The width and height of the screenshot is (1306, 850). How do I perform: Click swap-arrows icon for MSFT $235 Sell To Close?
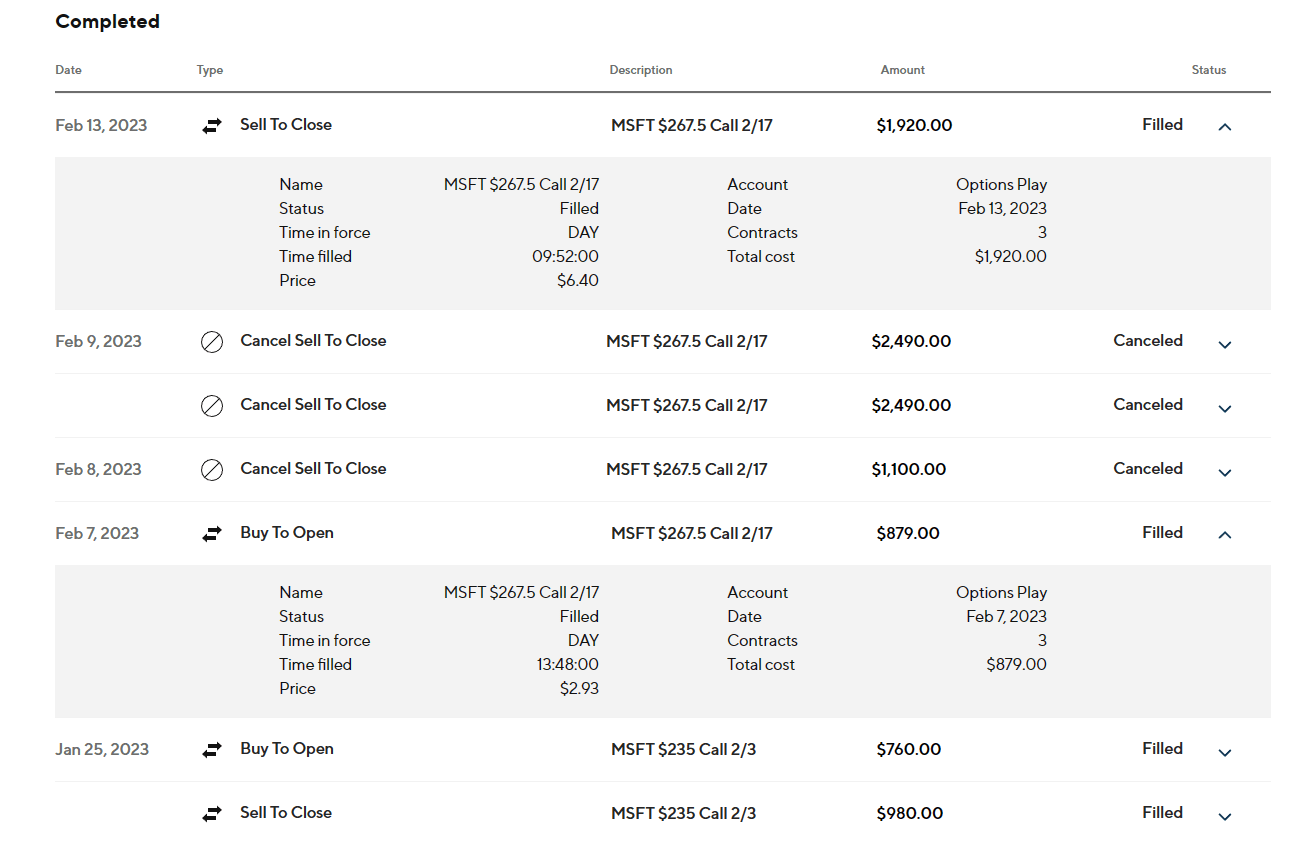(212, 814)
